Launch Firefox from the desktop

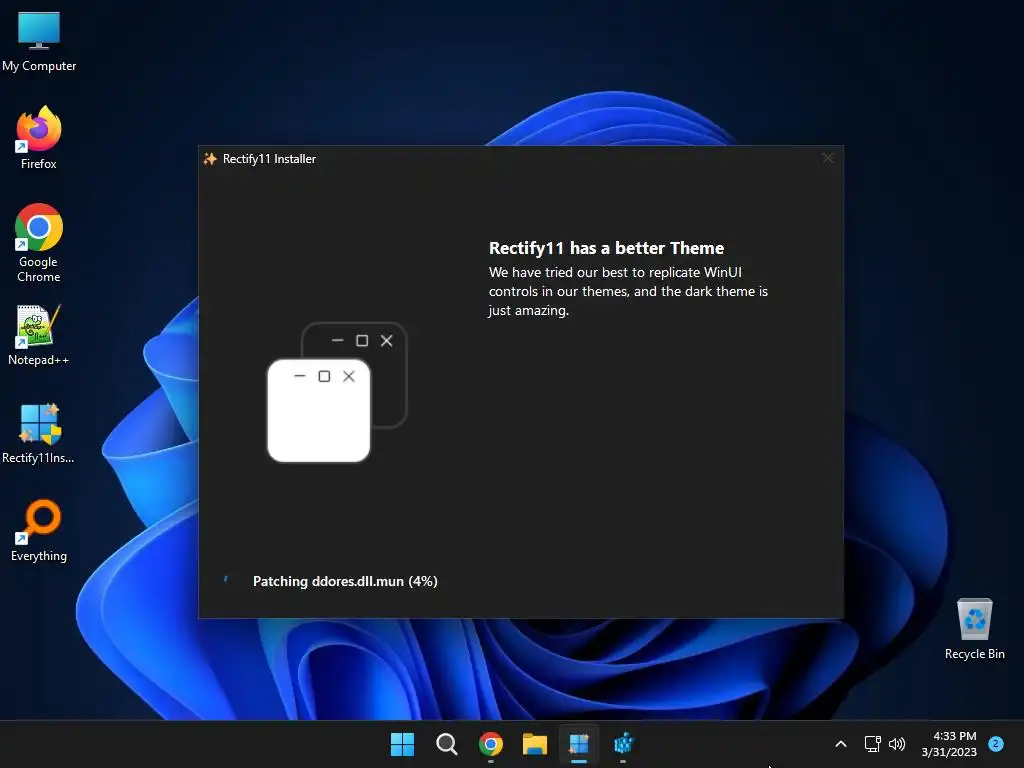[x=39, y=138]
